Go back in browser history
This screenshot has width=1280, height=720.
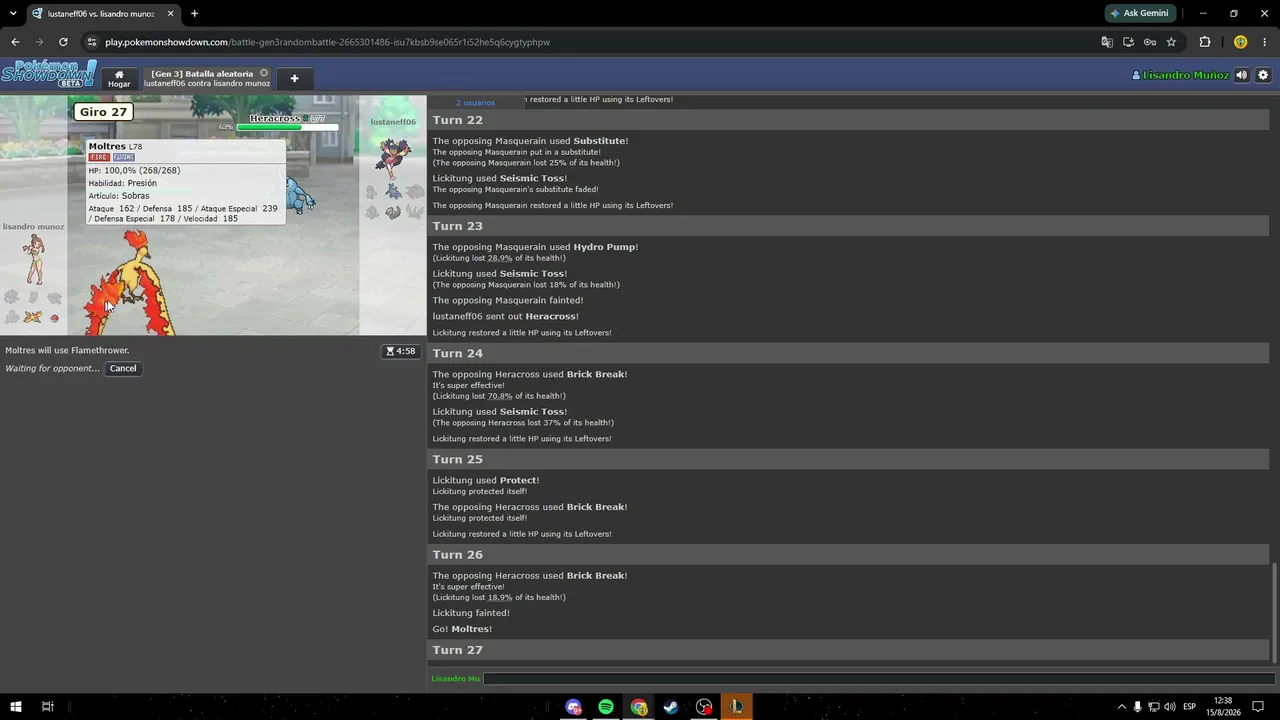15,42
